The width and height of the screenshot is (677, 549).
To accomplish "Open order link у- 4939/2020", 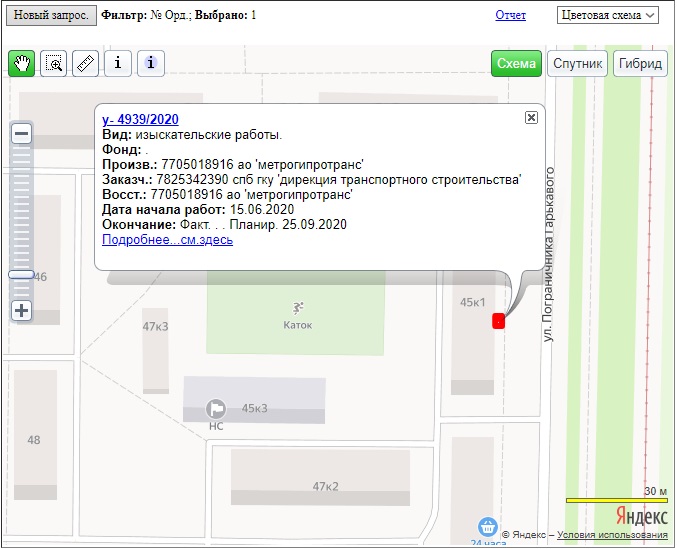I will [140, 119].
